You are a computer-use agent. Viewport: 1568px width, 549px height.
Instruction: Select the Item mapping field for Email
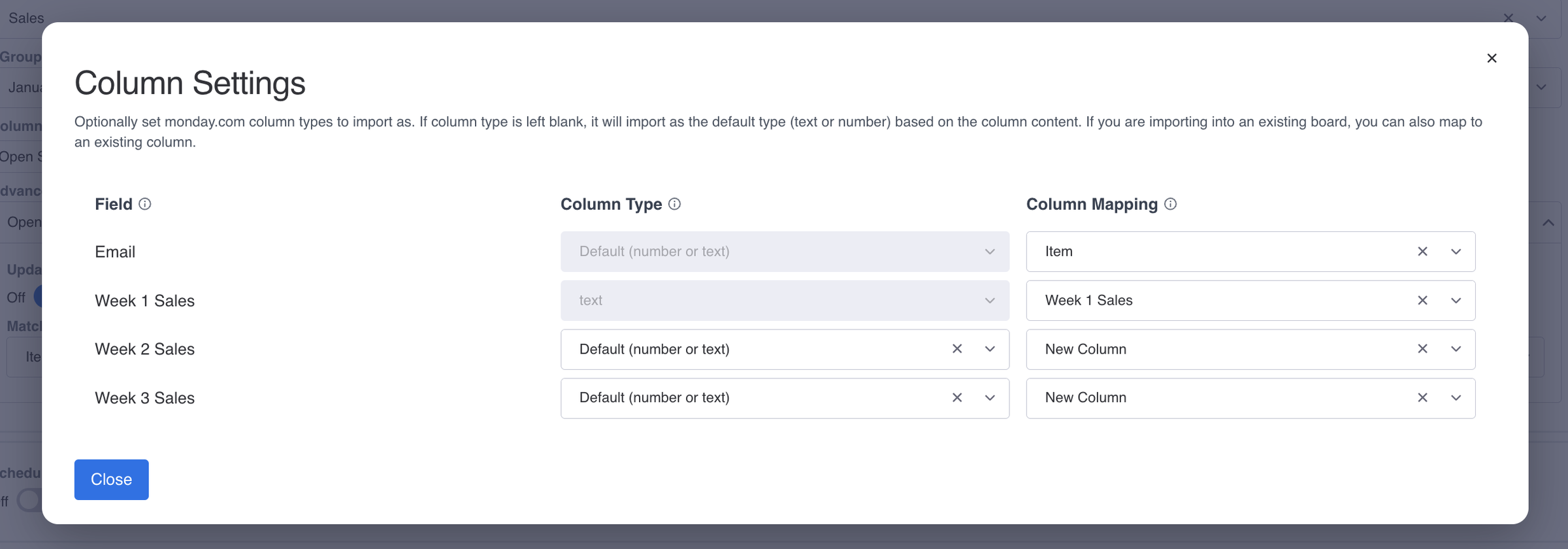[1250, 252]
